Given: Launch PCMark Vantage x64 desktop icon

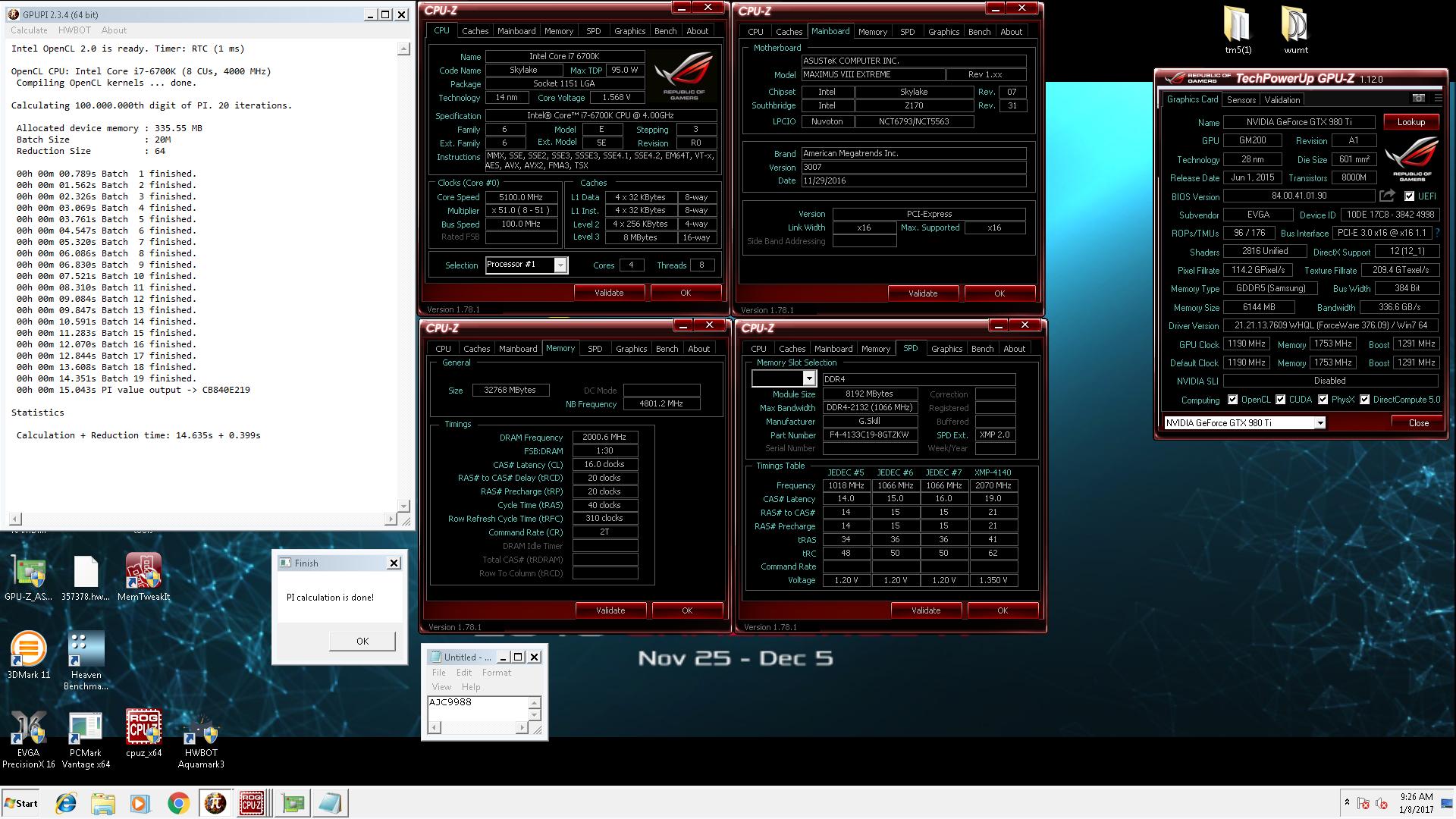Looking at the screenshot, I should pos(86,740).
